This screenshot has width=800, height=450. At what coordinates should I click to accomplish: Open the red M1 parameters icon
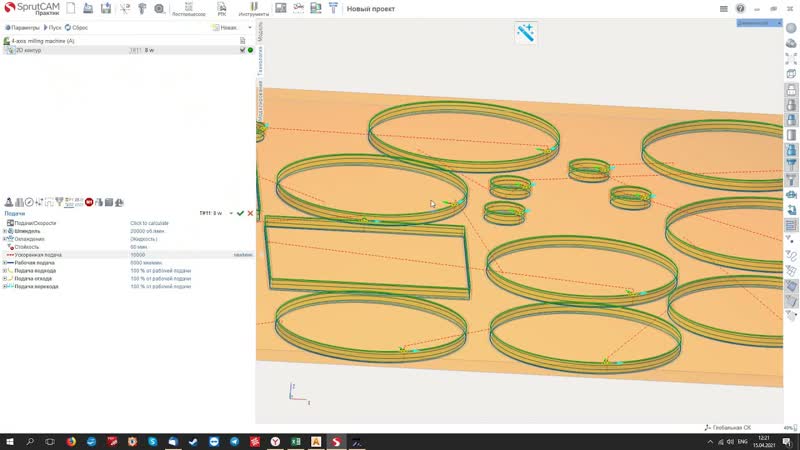[89, 203]
